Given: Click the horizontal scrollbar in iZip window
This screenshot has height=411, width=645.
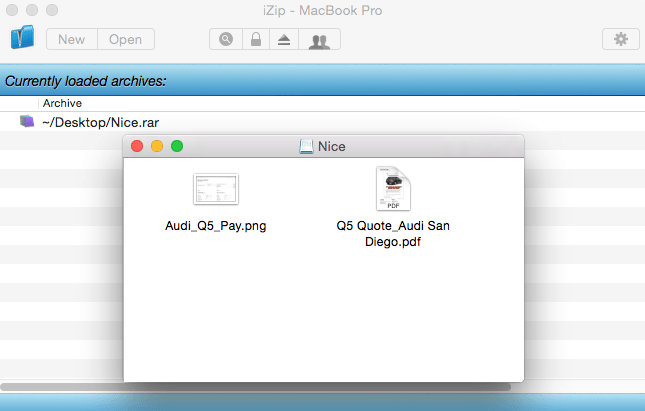Looking at the screenshot, I should tap(255, 387).
